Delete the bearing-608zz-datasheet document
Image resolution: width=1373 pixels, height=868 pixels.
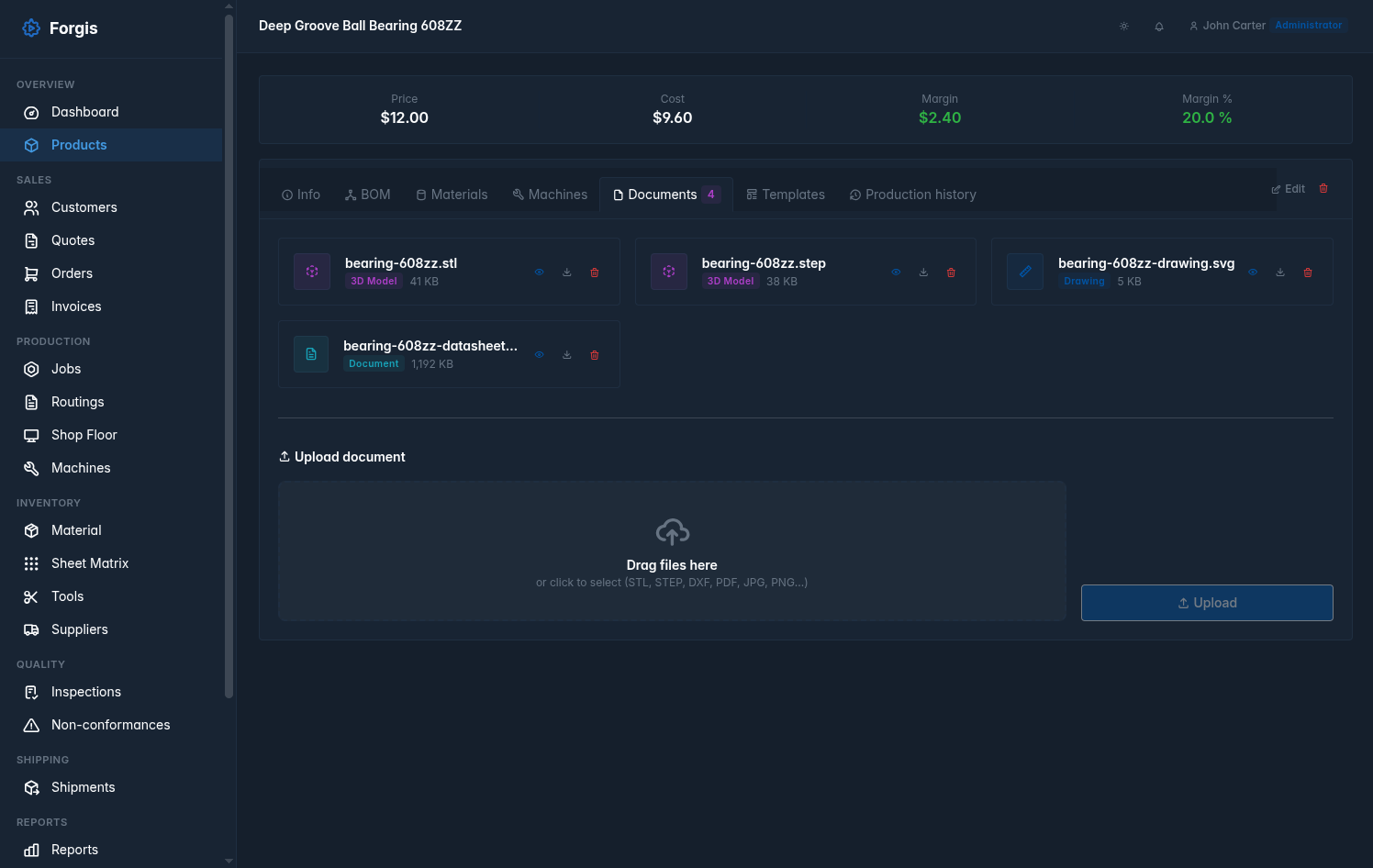tap(595, 355)
